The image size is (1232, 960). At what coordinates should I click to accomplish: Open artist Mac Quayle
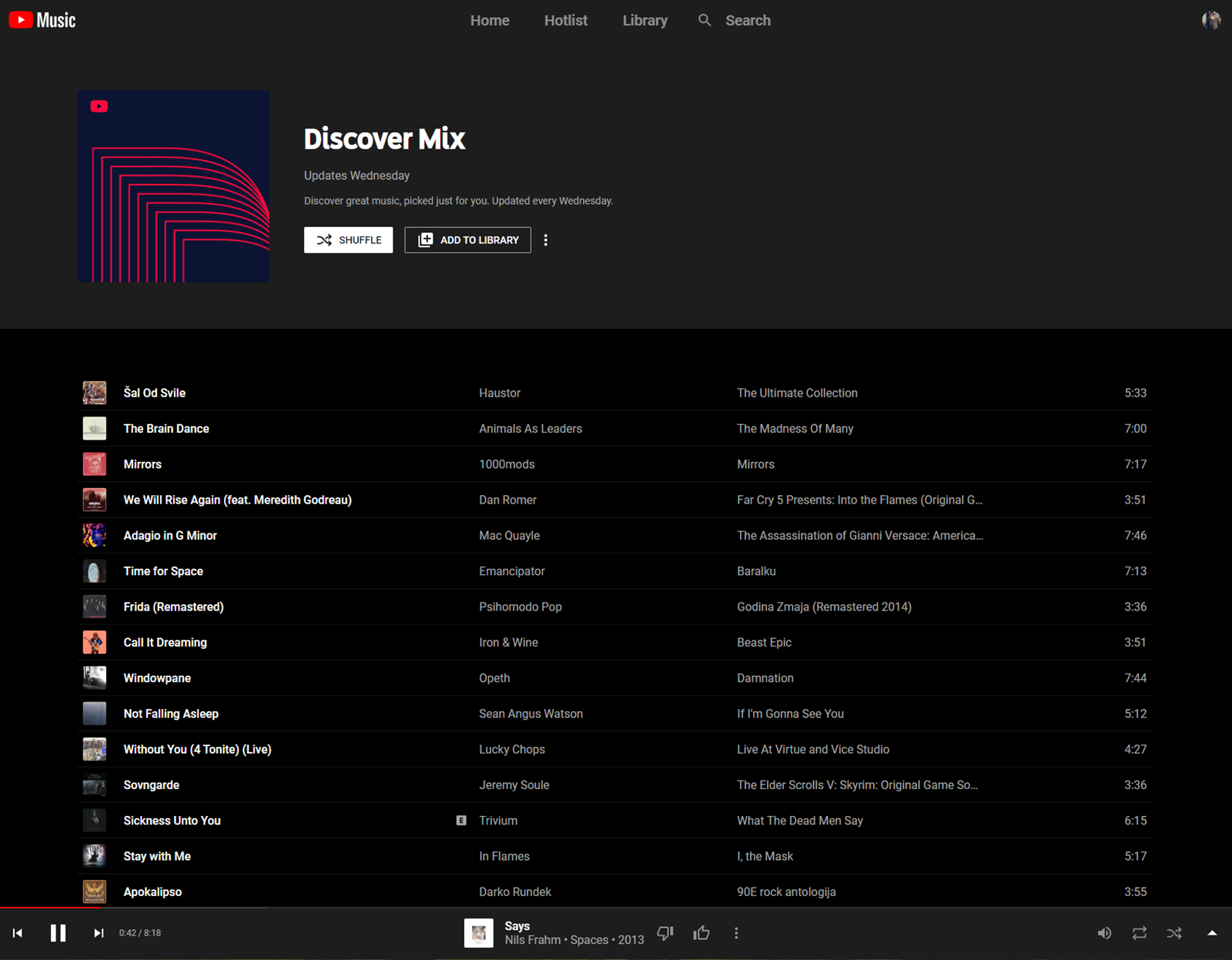coord(509,535)
